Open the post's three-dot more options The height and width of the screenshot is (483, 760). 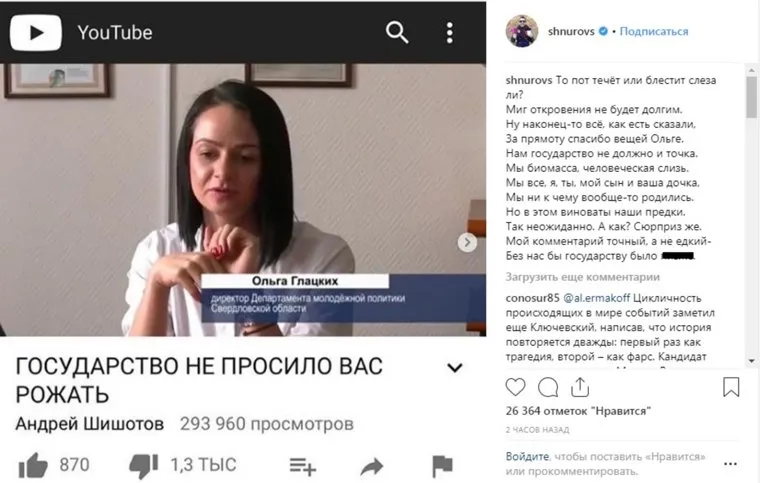730,464
